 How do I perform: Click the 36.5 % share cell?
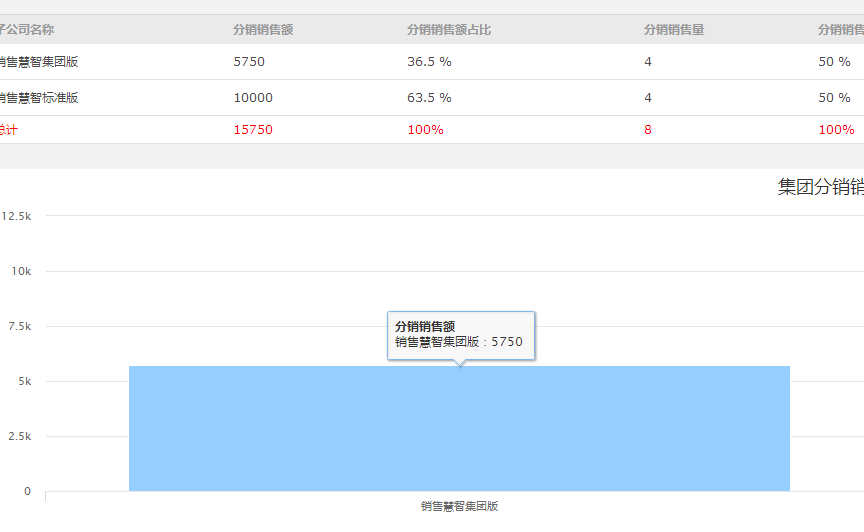coord(429,62)
